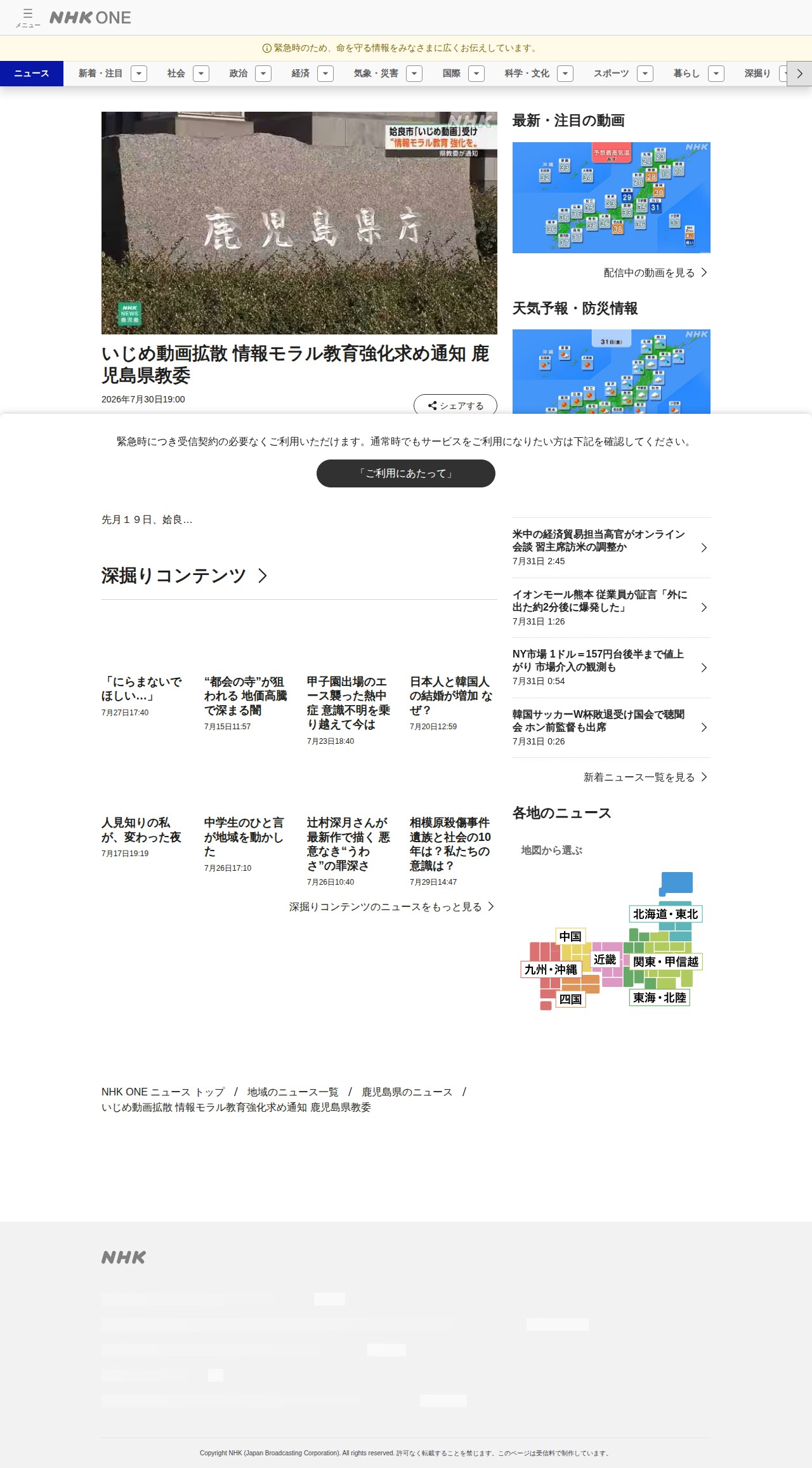This screenshot has width=812, height=1468.
Task: Click the text 先月19日、姶良…
Action: coord(147,520)
